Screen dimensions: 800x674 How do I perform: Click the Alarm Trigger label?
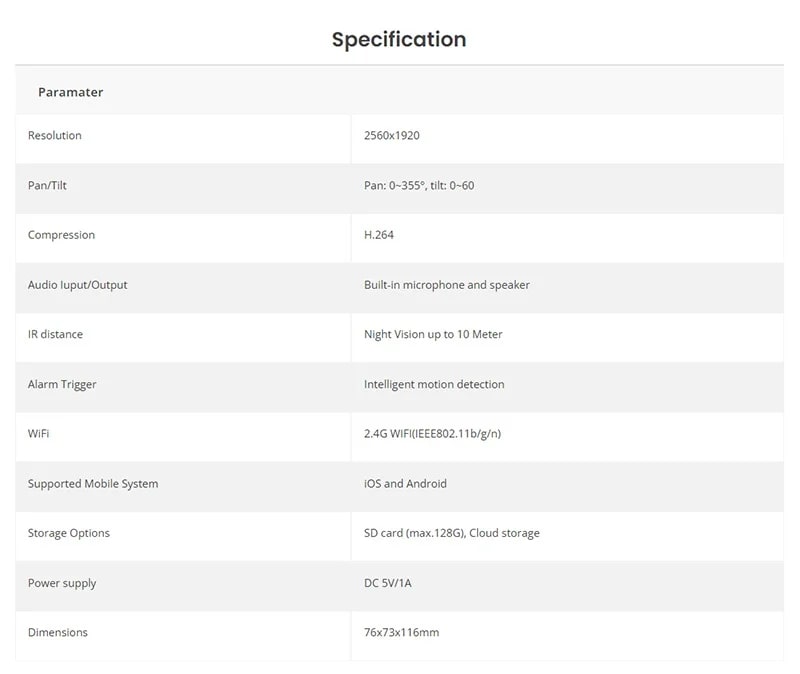(x=62, y=384)
